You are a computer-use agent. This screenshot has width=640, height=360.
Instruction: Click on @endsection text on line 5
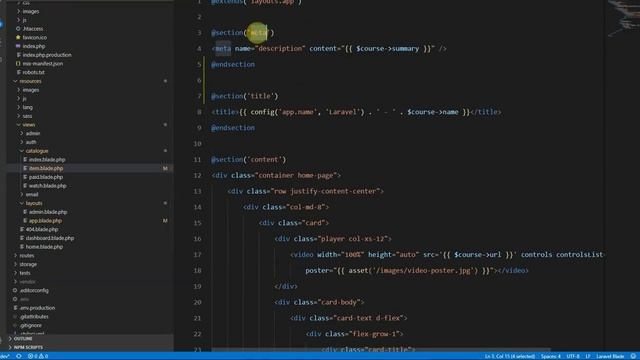[233, 64]
